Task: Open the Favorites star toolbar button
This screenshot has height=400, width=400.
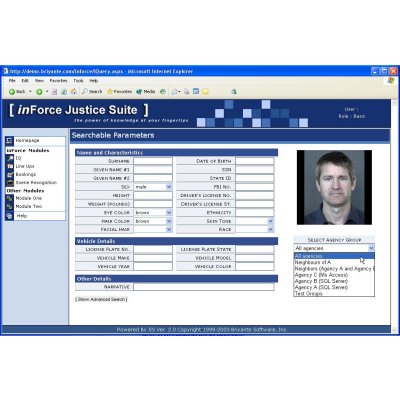Action: click(119, 91)
